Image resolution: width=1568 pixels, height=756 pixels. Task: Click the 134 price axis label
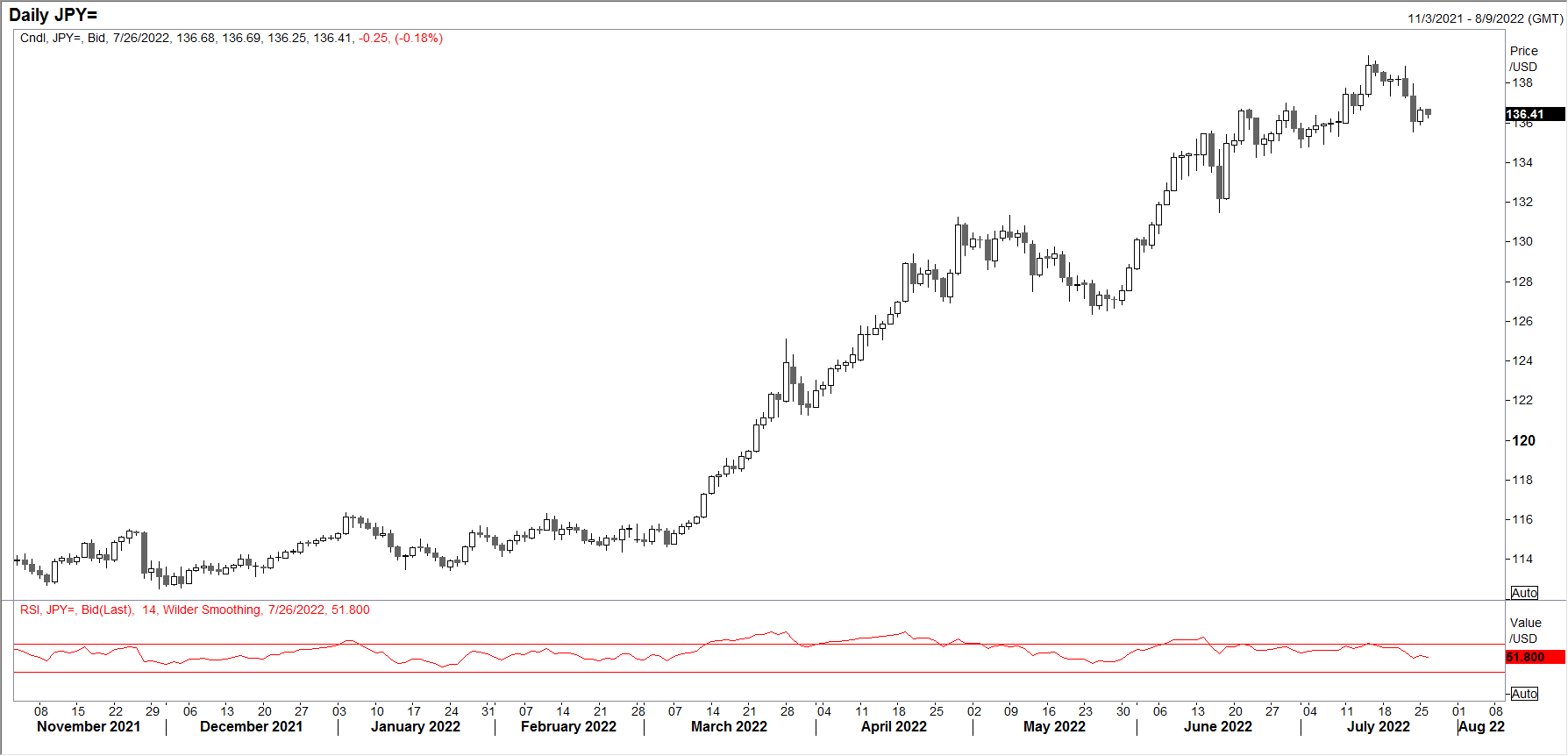[x=1522, y=162]
